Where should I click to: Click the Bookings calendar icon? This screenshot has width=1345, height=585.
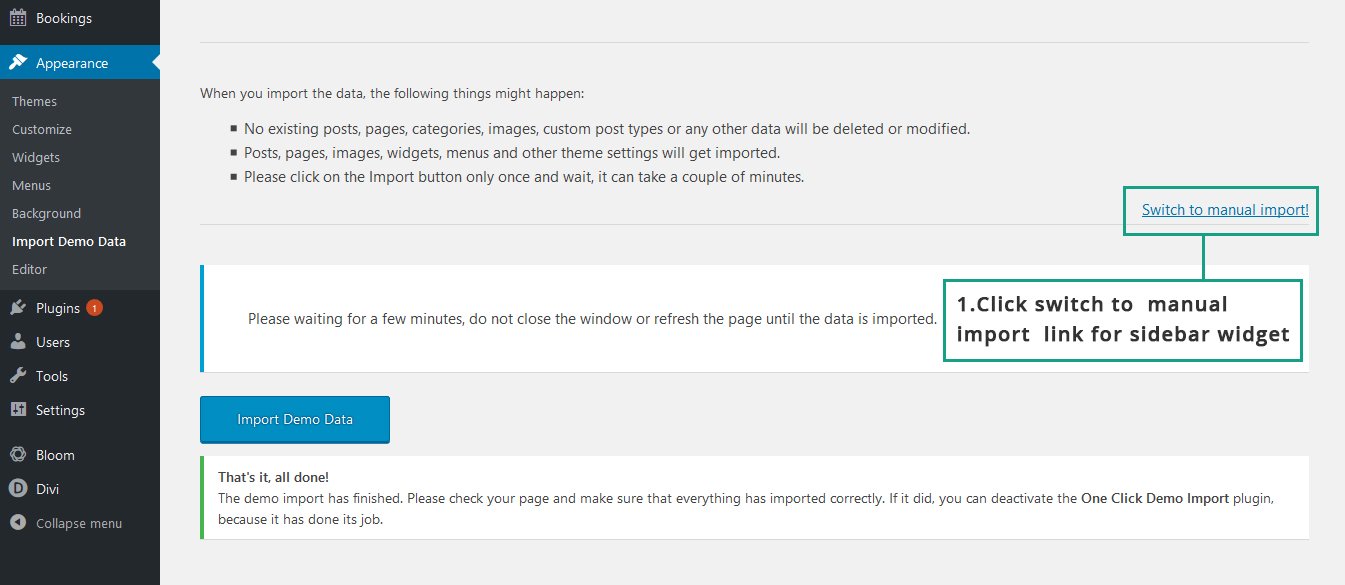click(x=18, y=18)
